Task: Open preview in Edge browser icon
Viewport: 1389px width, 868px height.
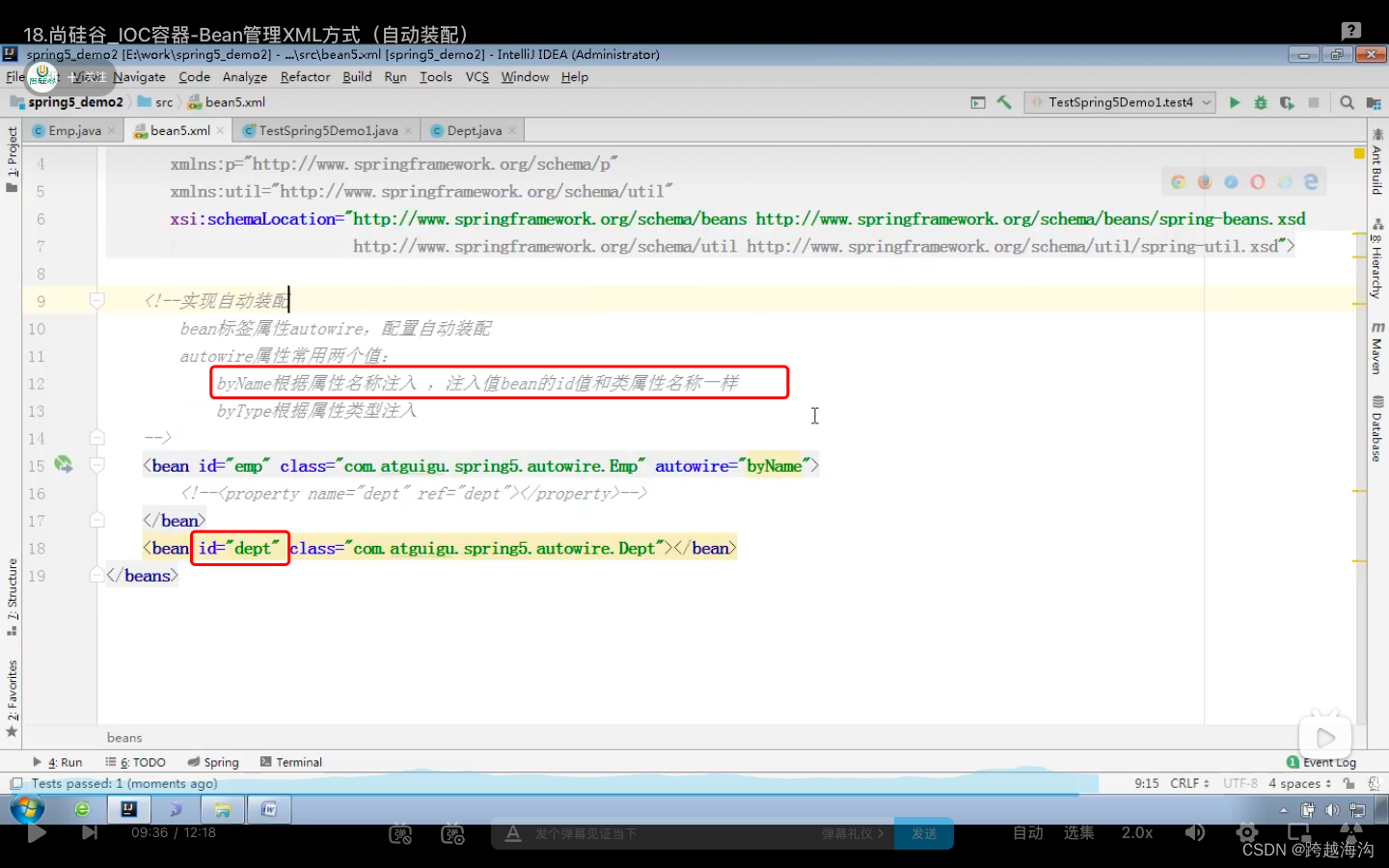Action: [x=1311, y=181]
